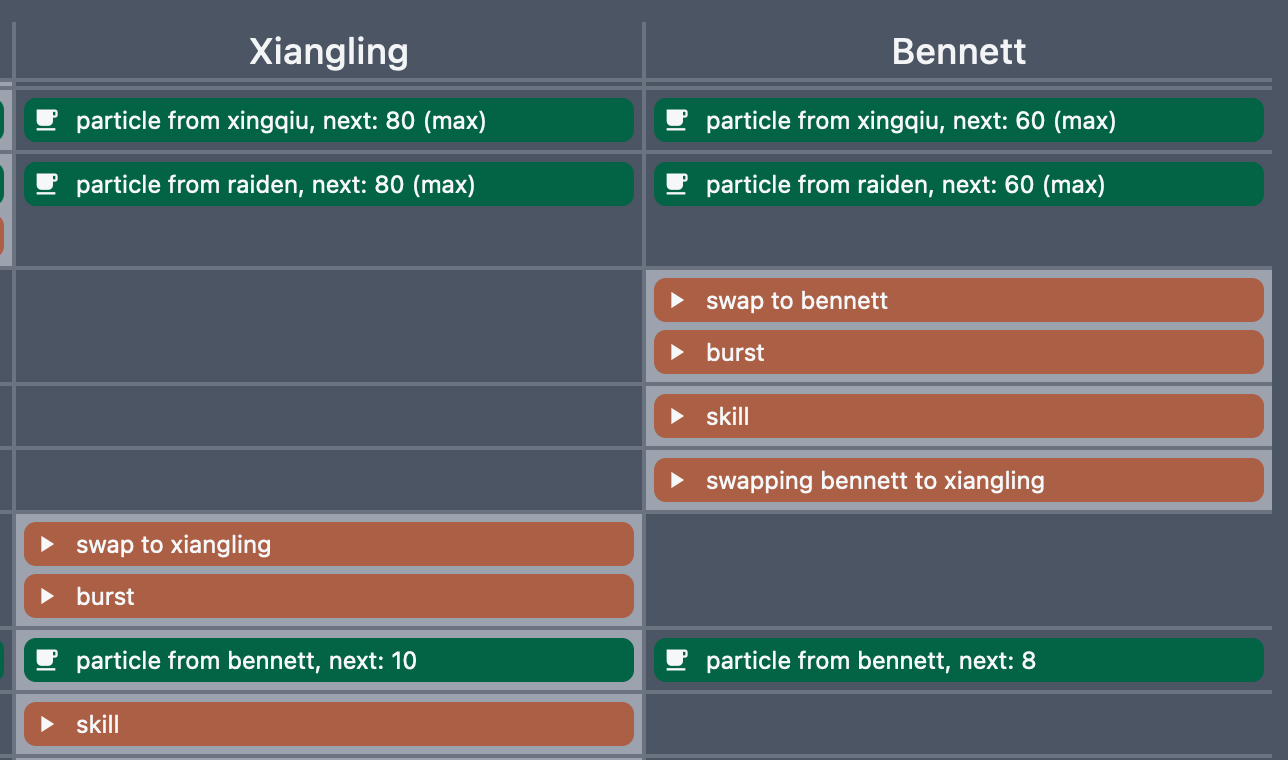This screenshot has width=1288, height=760.
Task: Click Xiangling's 'burst' action bar
Action: pyautogui.click(x=328, y=596)
